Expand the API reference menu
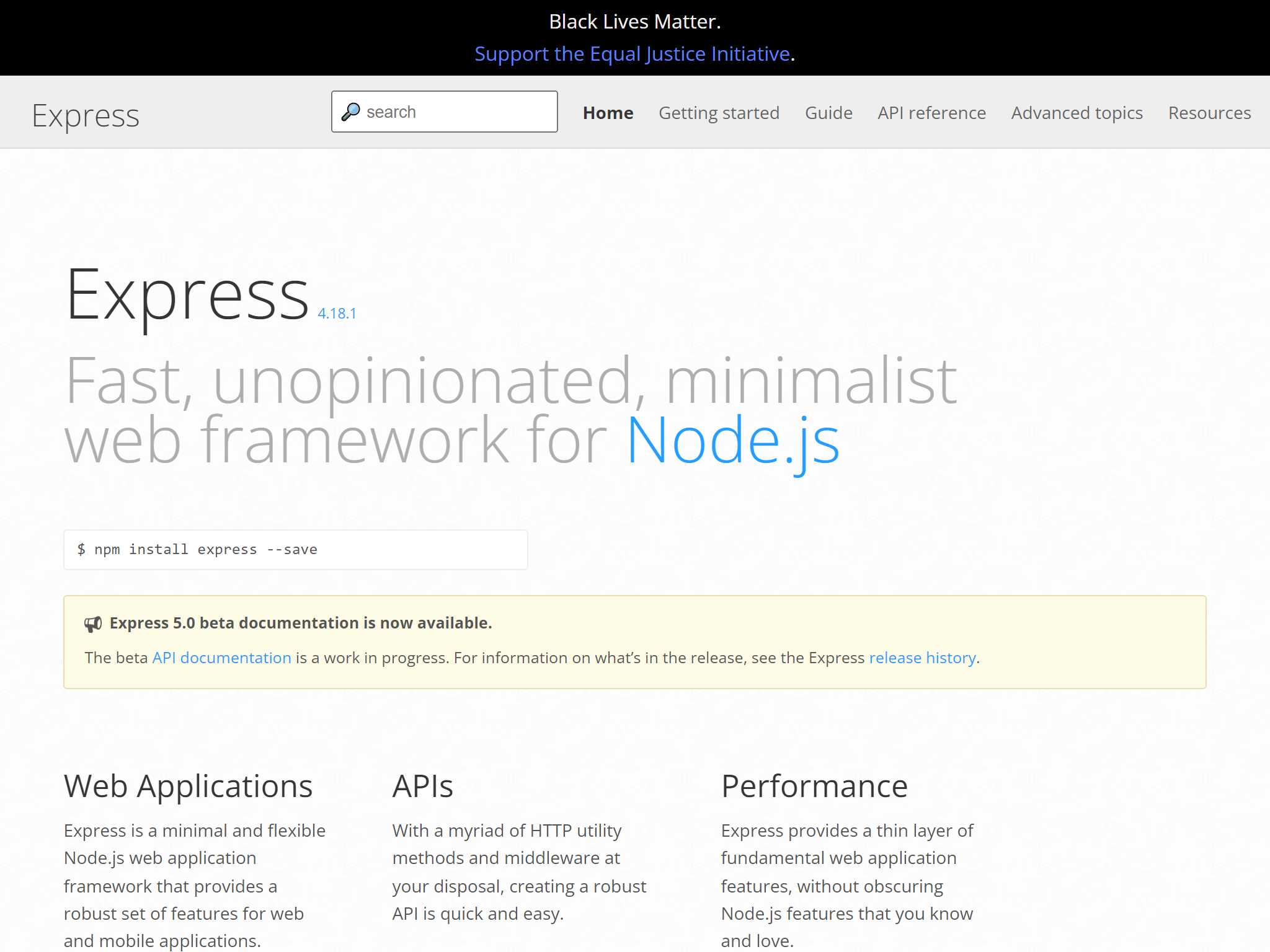Image resolution: width=1270 pixels, height=952 pixels. [931, 113]
